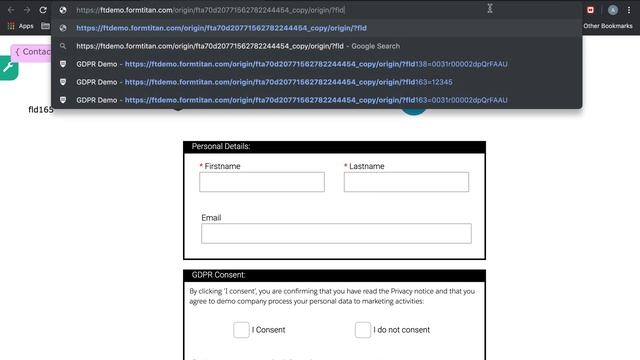Click the green wrench tool icon
Screen dimensions: 640x360
pos(9,68)
